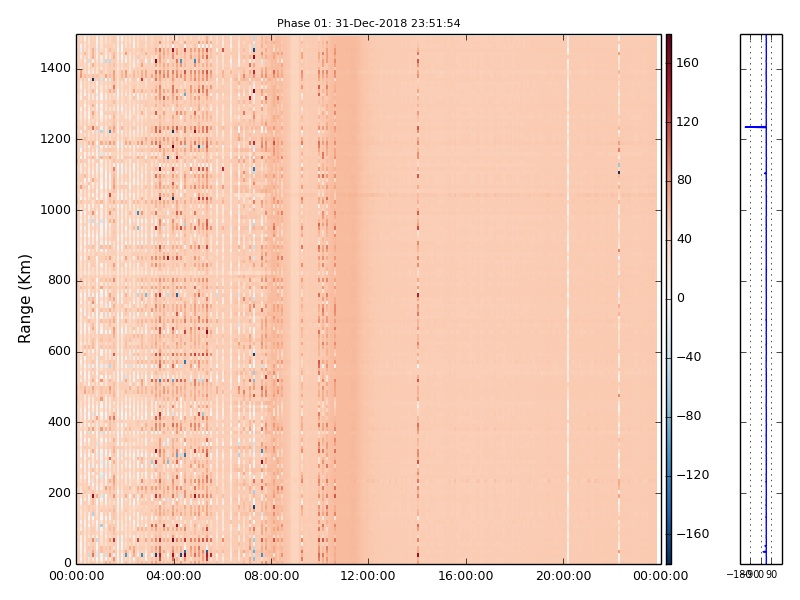
Task: Click the 160 colorbar label
Action: tap(687, 63)
